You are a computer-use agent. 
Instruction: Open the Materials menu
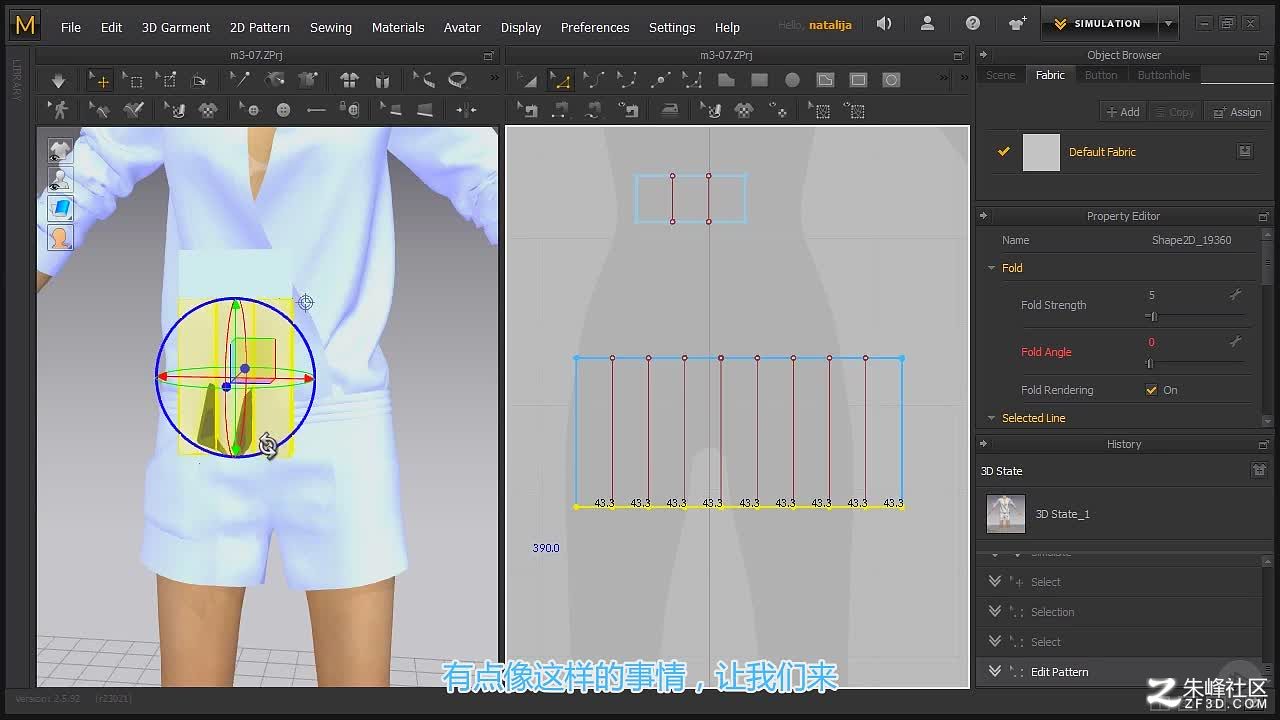[398, 27]
